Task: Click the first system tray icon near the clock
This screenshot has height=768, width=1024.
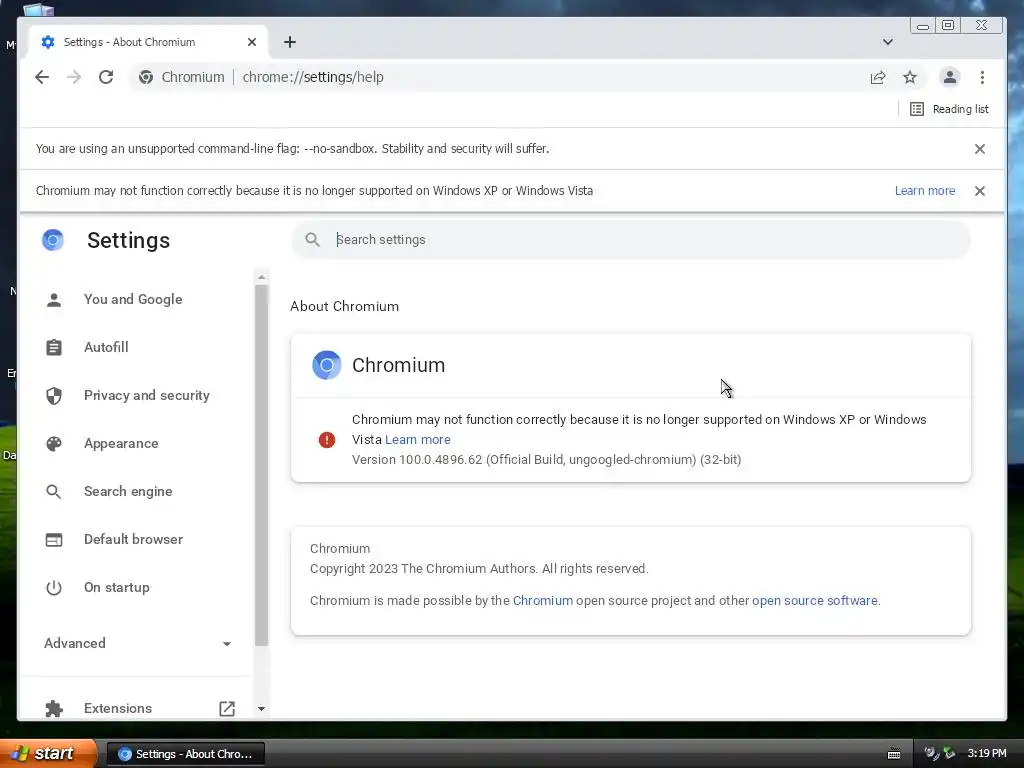Action: [932, 754]
